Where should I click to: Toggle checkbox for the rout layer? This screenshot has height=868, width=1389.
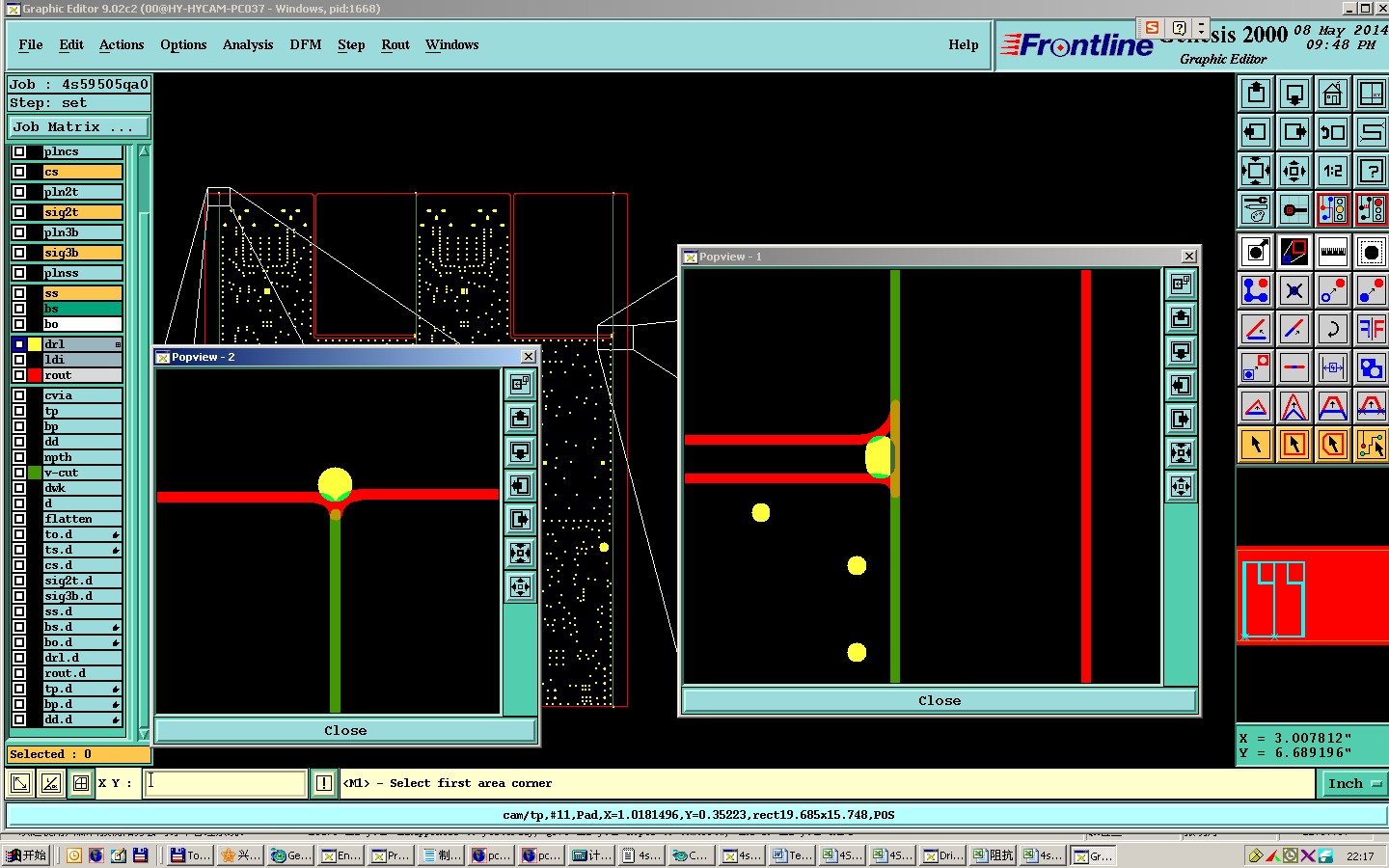[19, 375]
